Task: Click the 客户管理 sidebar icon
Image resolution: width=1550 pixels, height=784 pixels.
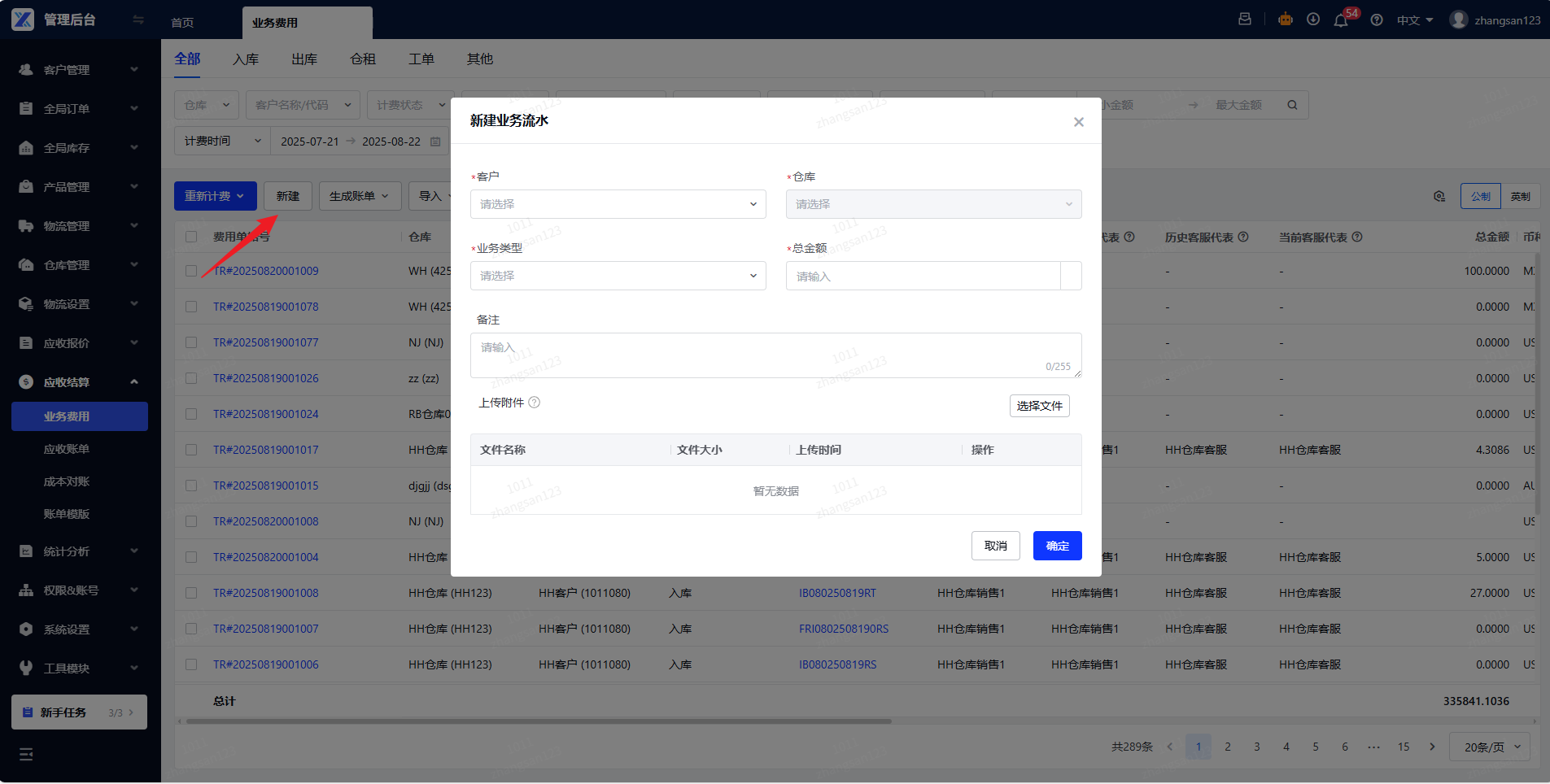Action: [26, 70]
